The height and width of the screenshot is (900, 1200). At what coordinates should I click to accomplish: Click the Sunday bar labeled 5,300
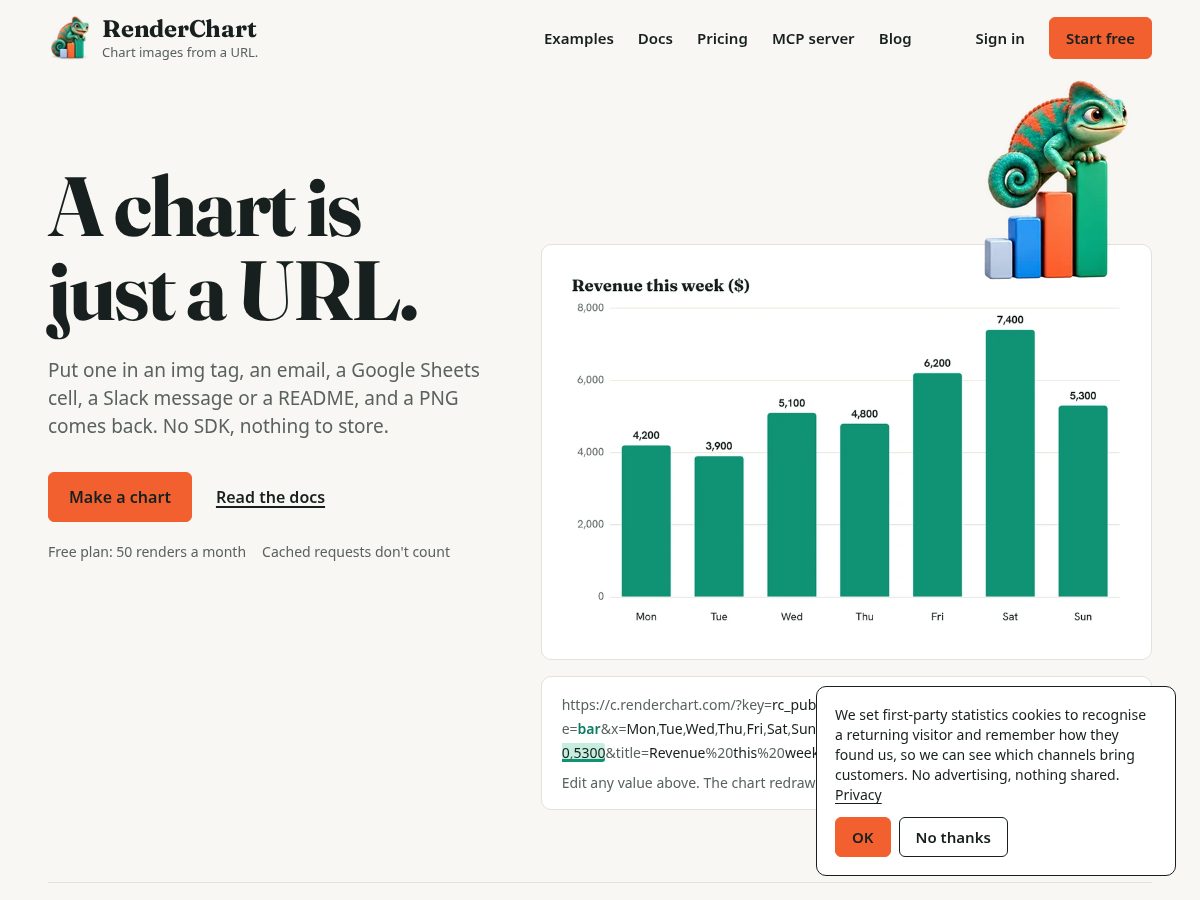[1083, 501]
